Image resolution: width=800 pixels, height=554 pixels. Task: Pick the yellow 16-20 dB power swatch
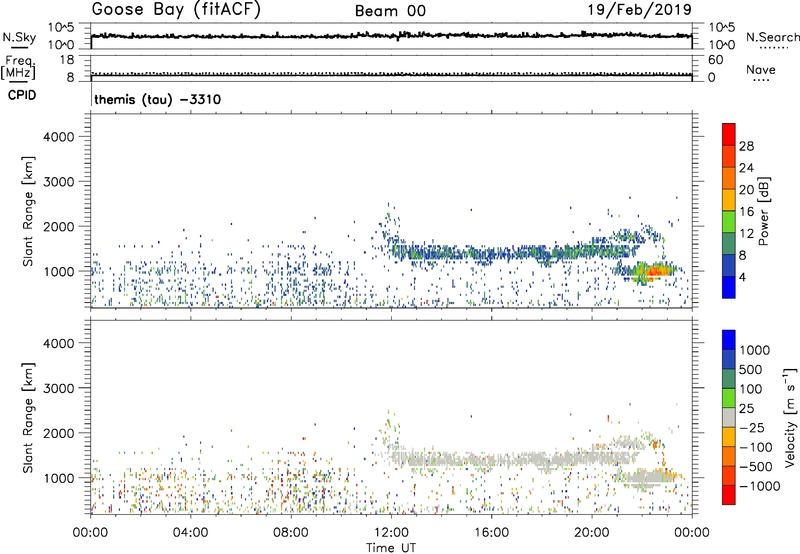pos(729,200)
